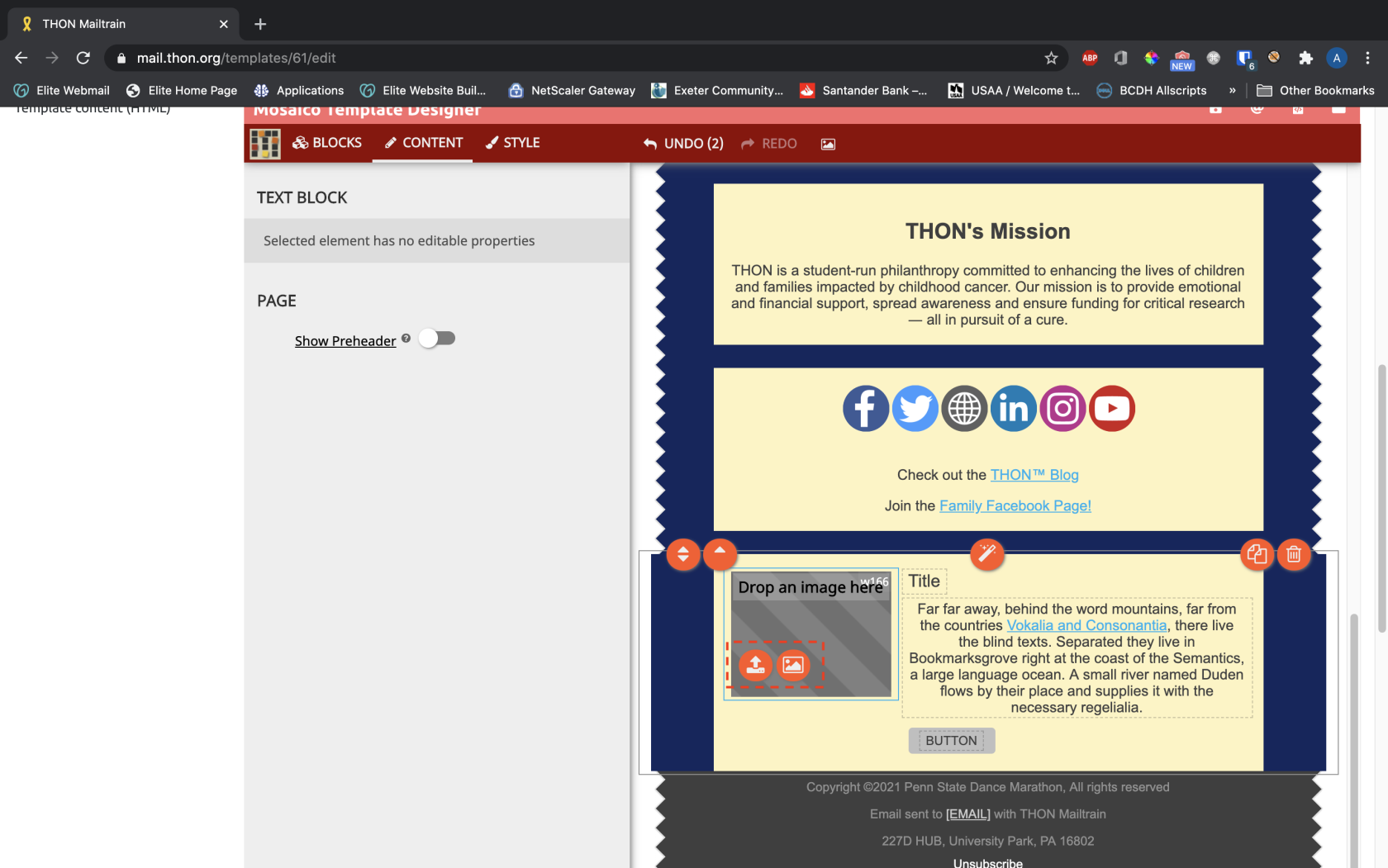The width and height of the screenshot is (1388, 868).
Task: Open the Santander Bank bookmark
Action: point(863,91)
